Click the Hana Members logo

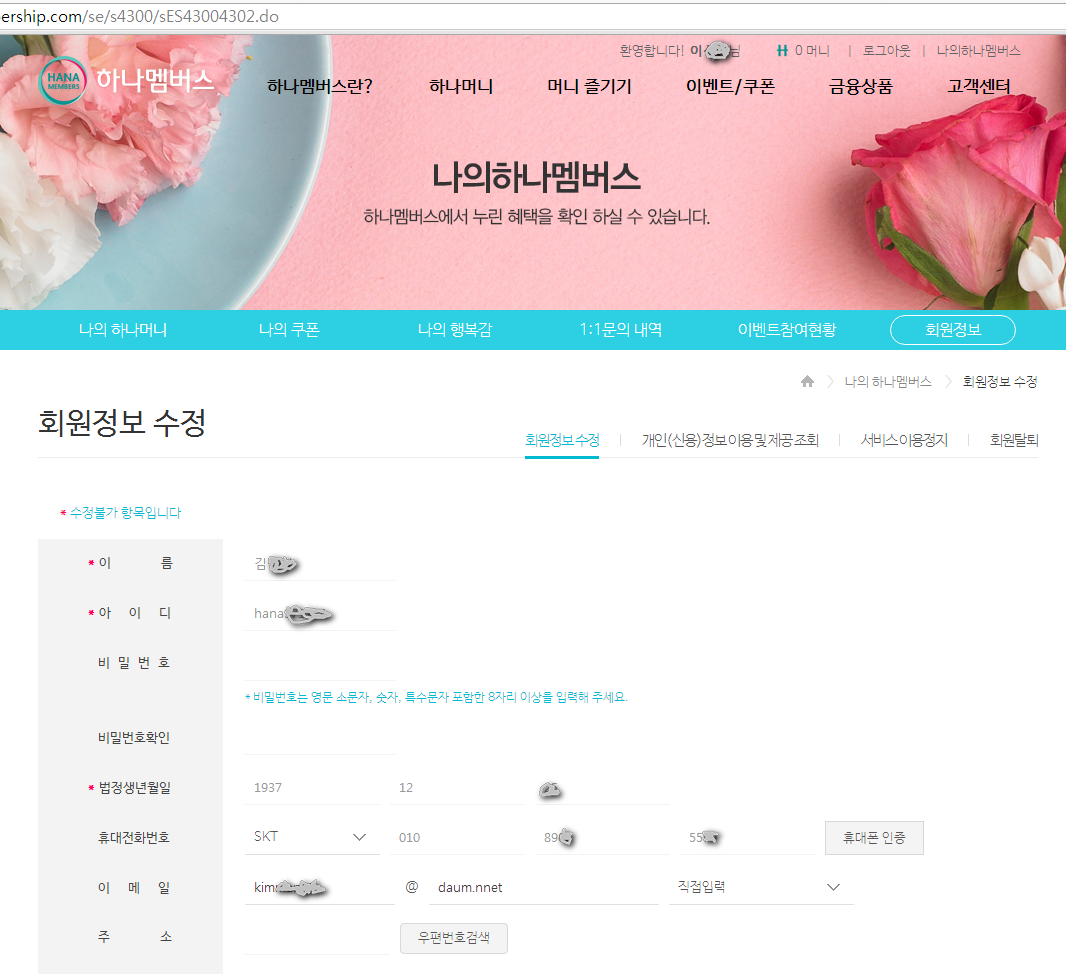[x=126, y=81]
